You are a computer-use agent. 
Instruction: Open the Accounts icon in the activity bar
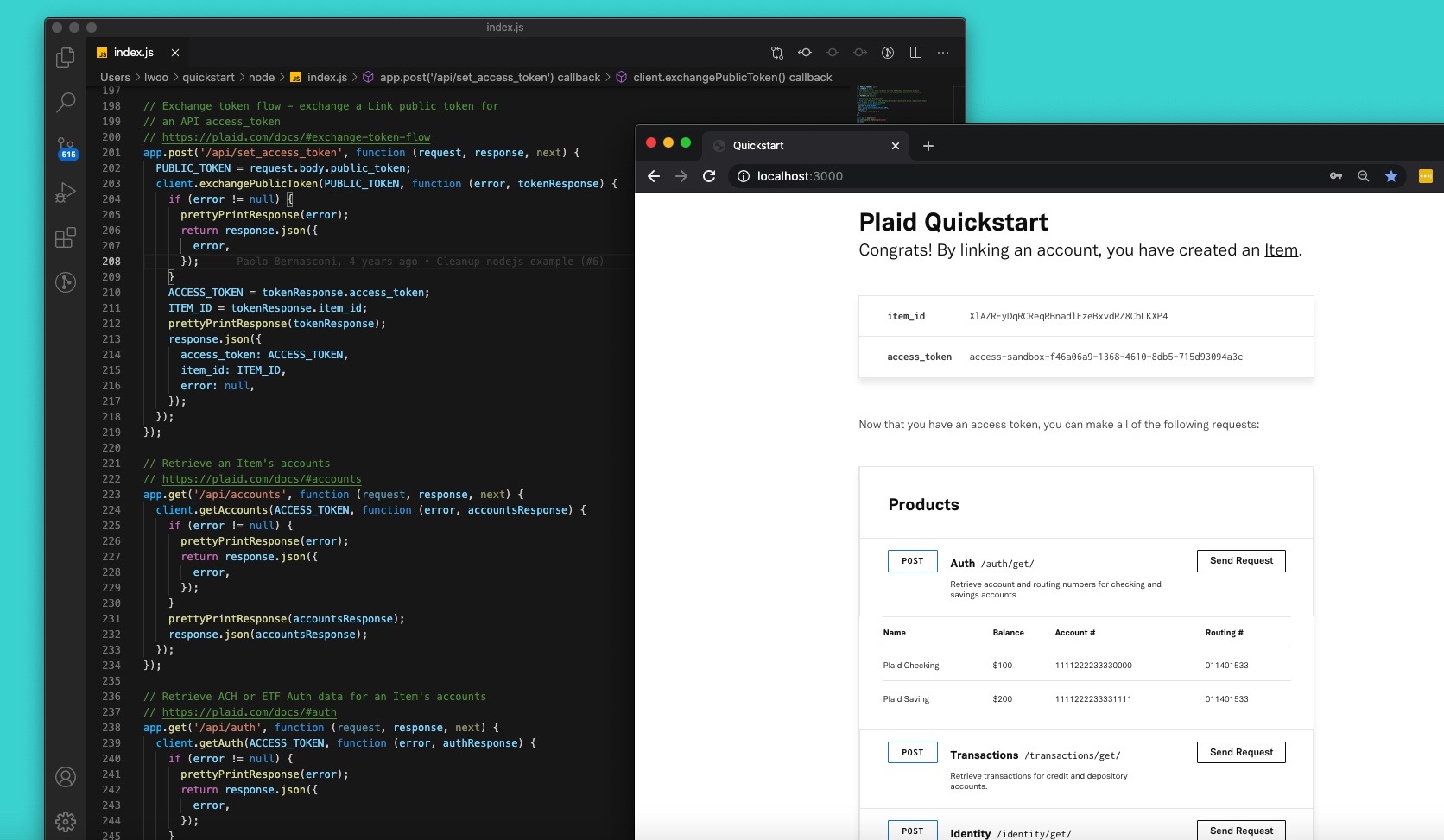[66, 777]
